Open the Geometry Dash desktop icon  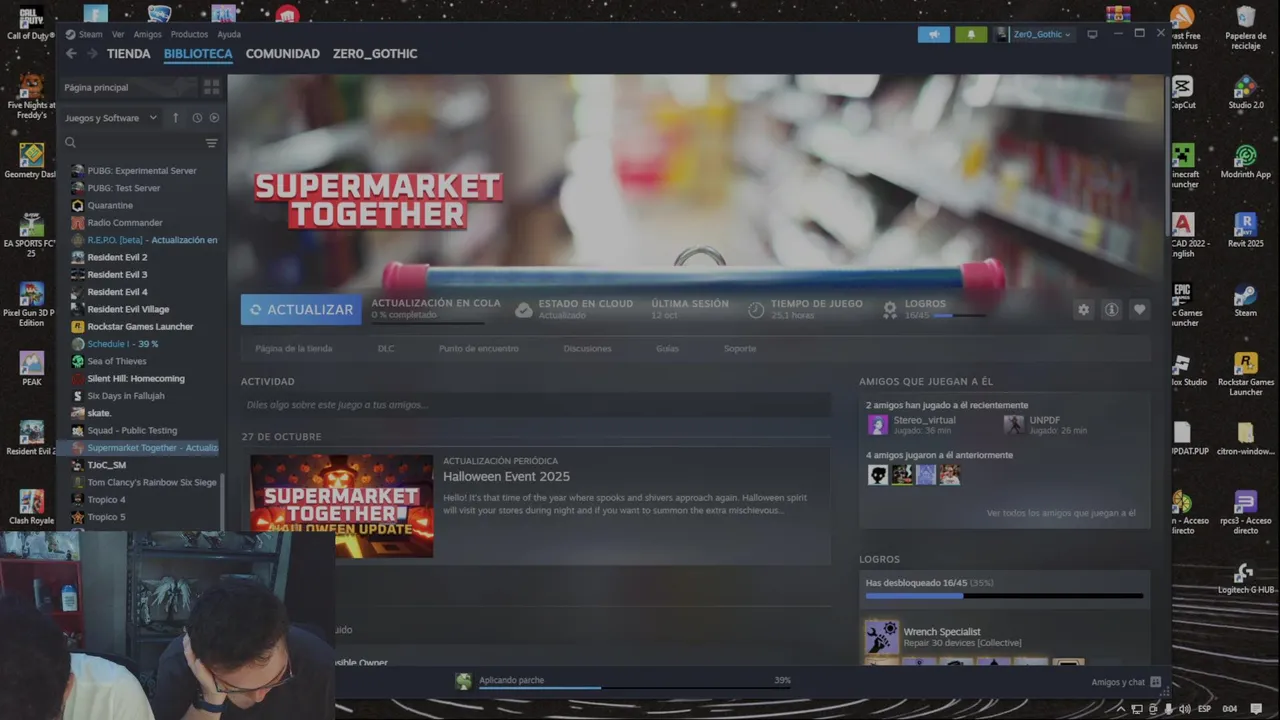click(31, 161)
